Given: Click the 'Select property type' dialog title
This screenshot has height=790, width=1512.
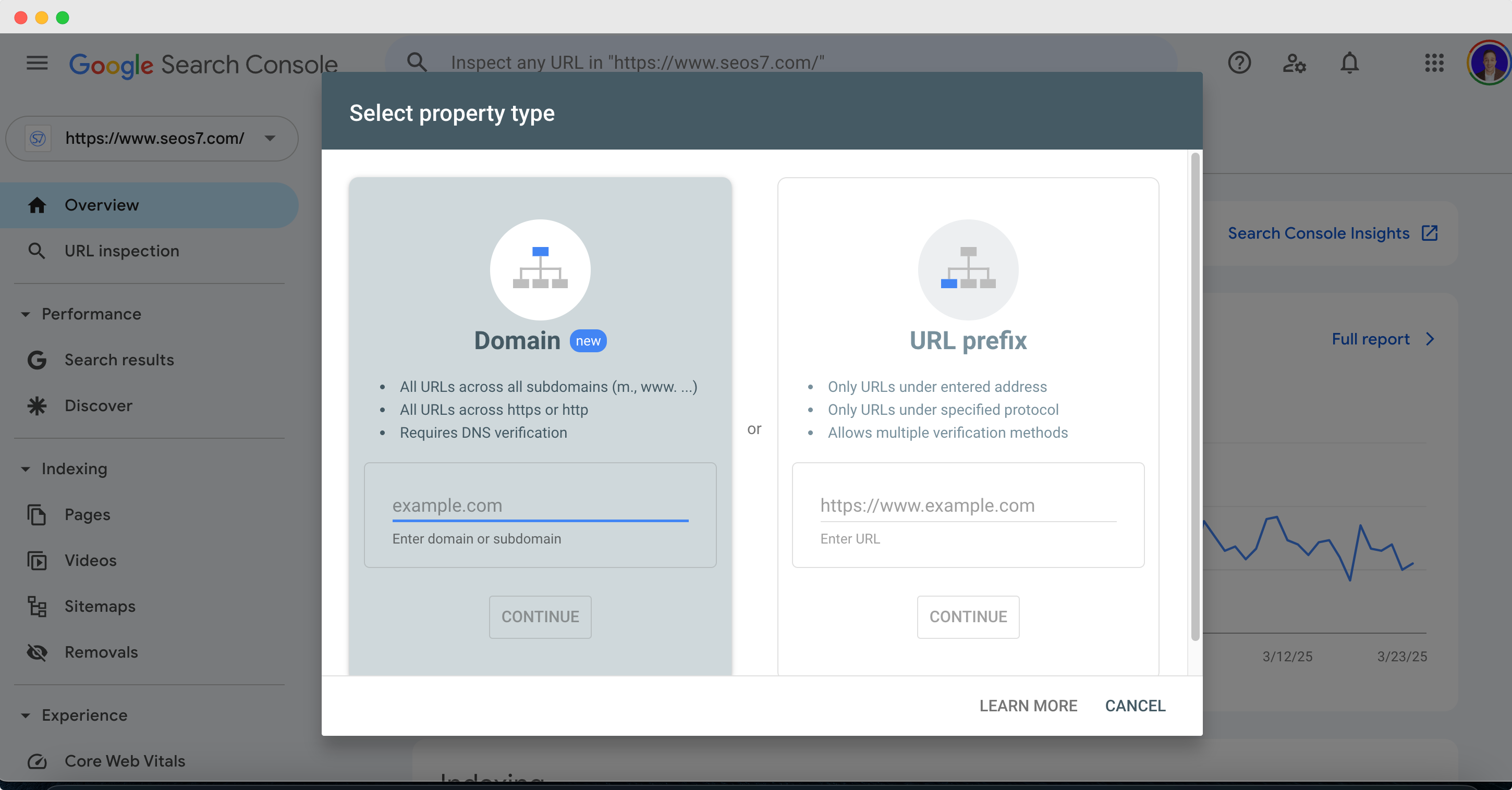Looking at the screenshot, I should (x=452, y=113).
